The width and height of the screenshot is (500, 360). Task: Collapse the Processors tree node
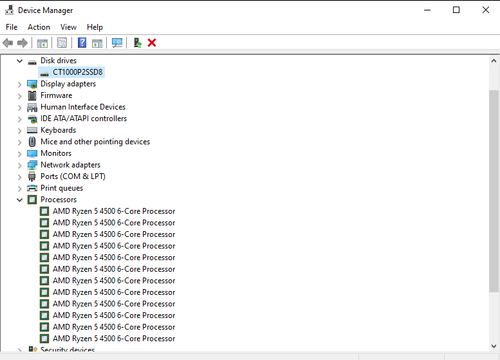pyautogui.click(x=20, y=200)
